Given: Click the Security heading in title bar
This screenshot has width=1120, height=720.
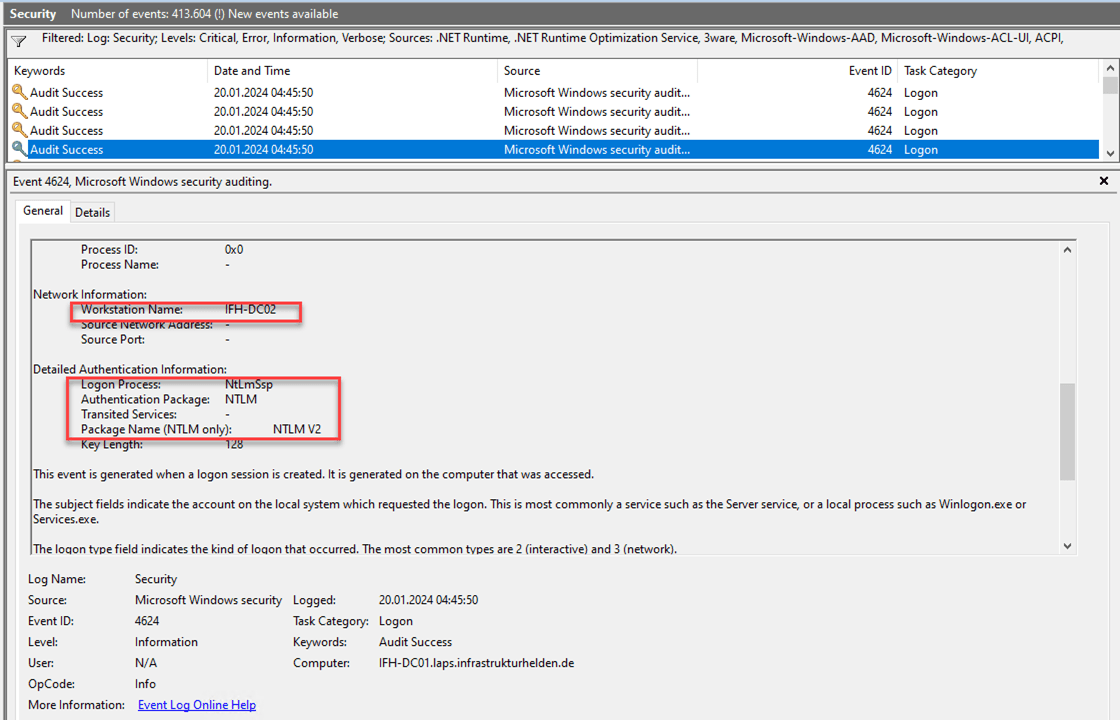Looking at the screenshot, I should point(33,14).
